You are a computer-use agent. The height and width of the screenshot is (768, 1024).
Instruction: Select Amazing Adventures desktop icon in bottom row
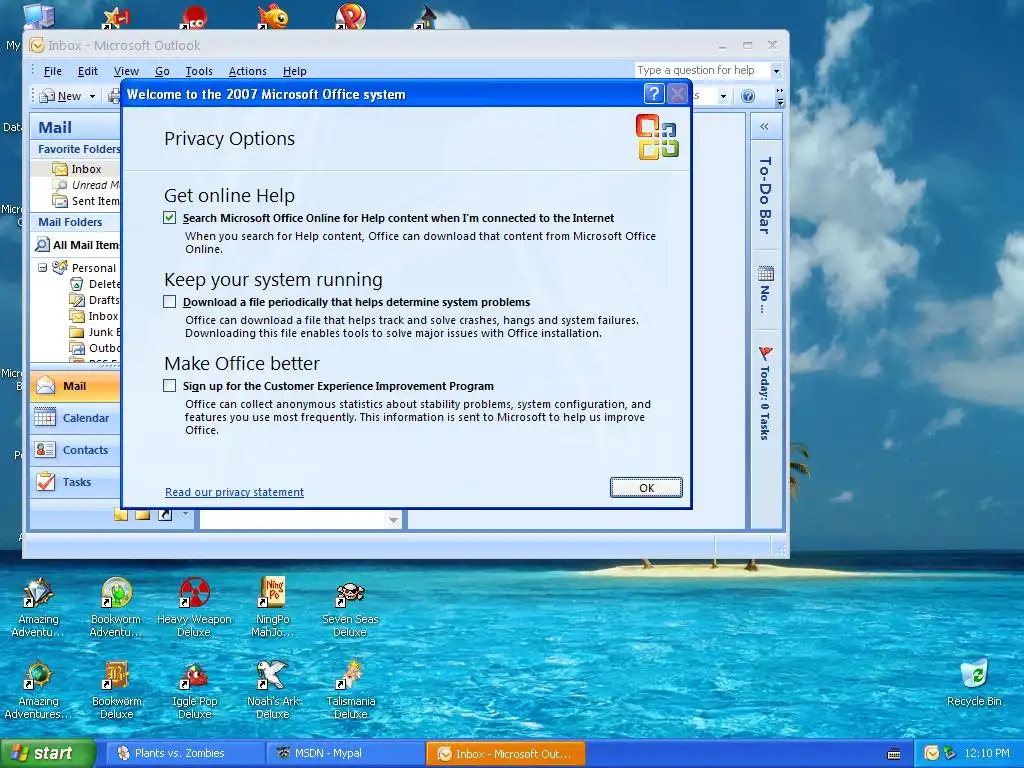pos(38,690)
